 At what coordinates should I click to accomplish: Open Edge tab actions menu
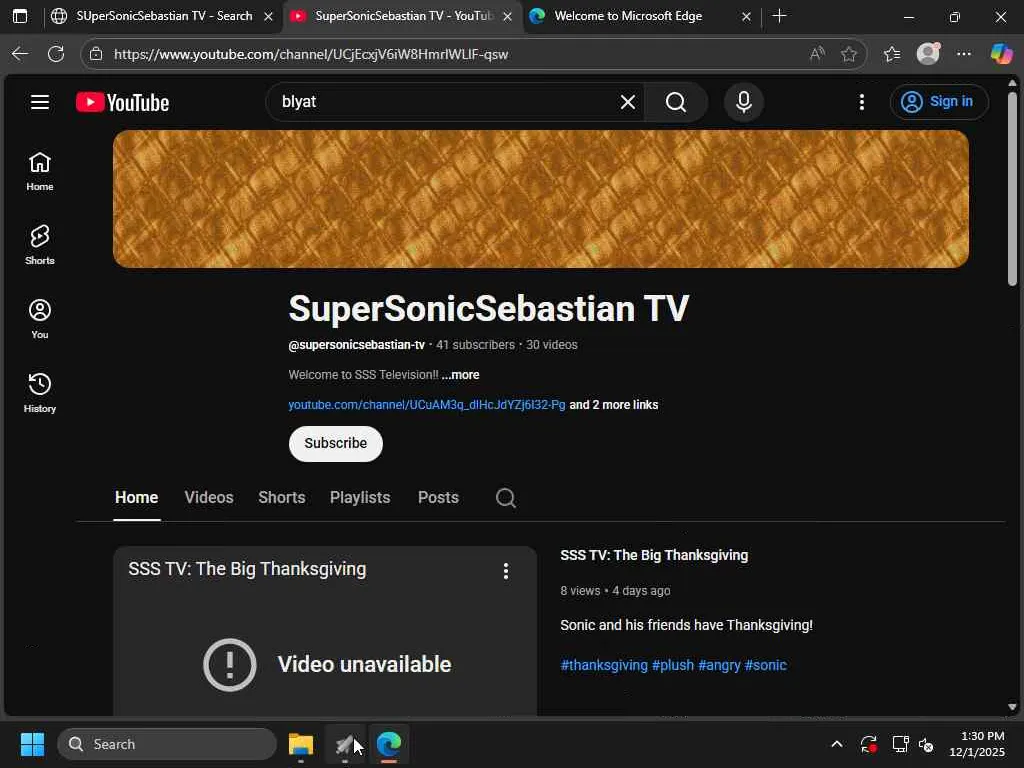click(20, 16)
